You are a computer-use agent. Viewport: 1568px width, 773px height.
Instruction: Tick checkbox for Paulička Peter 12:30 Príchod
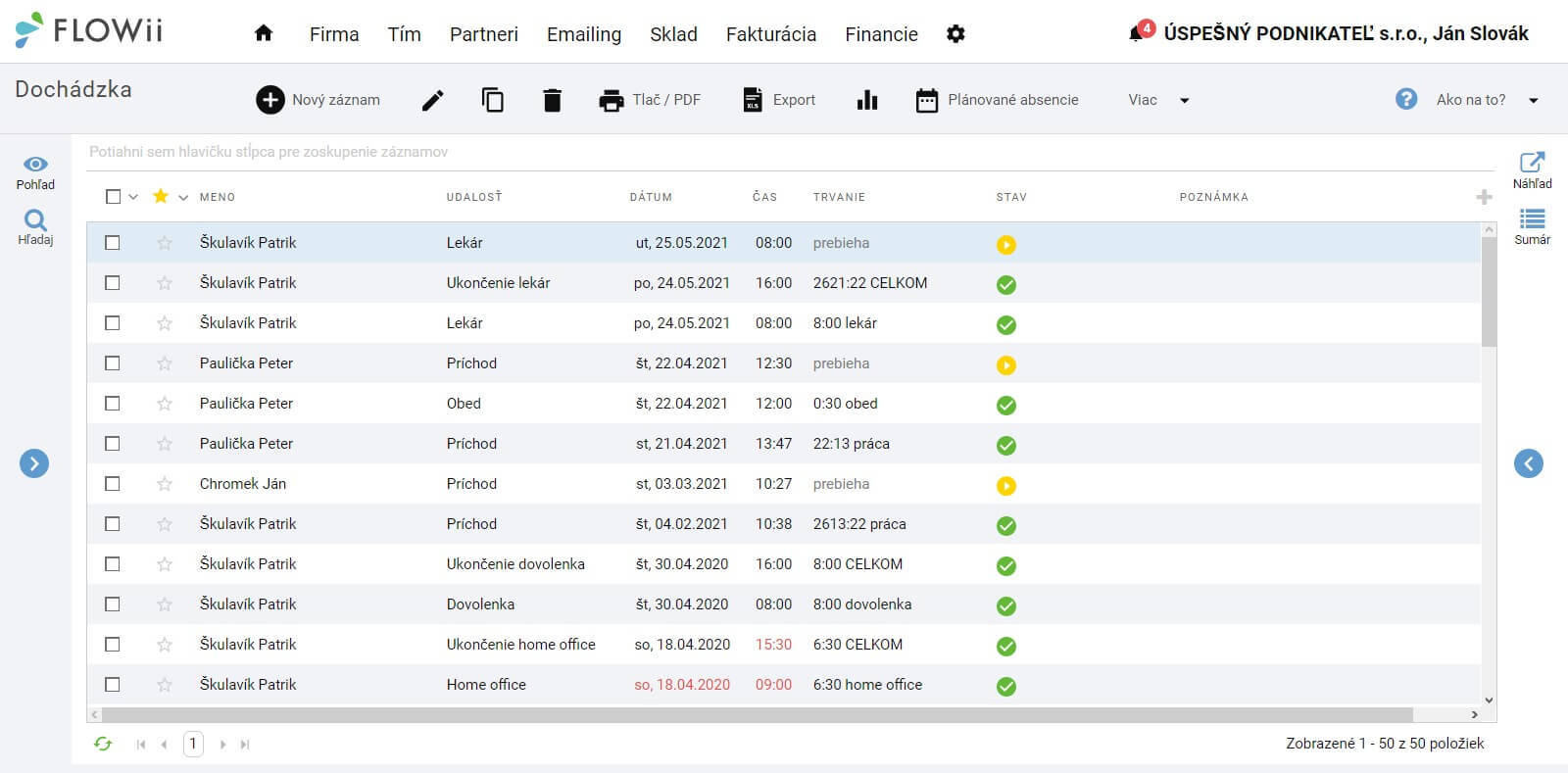click(113, 363)
